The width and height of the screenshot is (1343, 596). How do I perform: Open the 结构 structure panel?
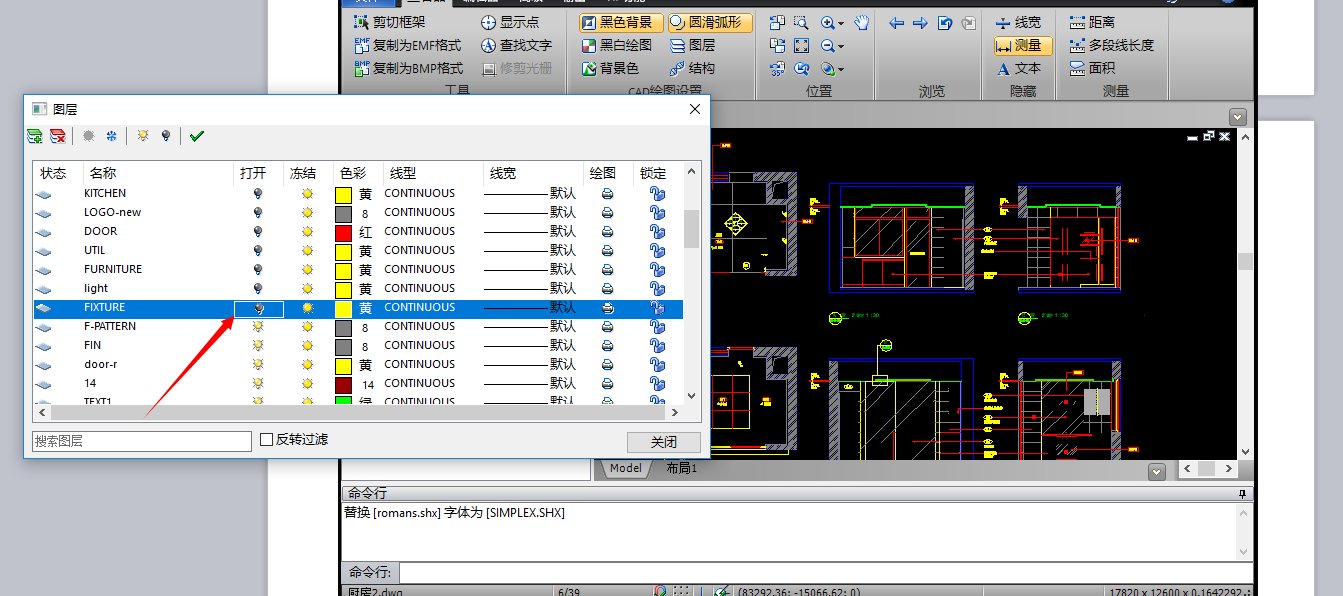(x=692, y=68)
